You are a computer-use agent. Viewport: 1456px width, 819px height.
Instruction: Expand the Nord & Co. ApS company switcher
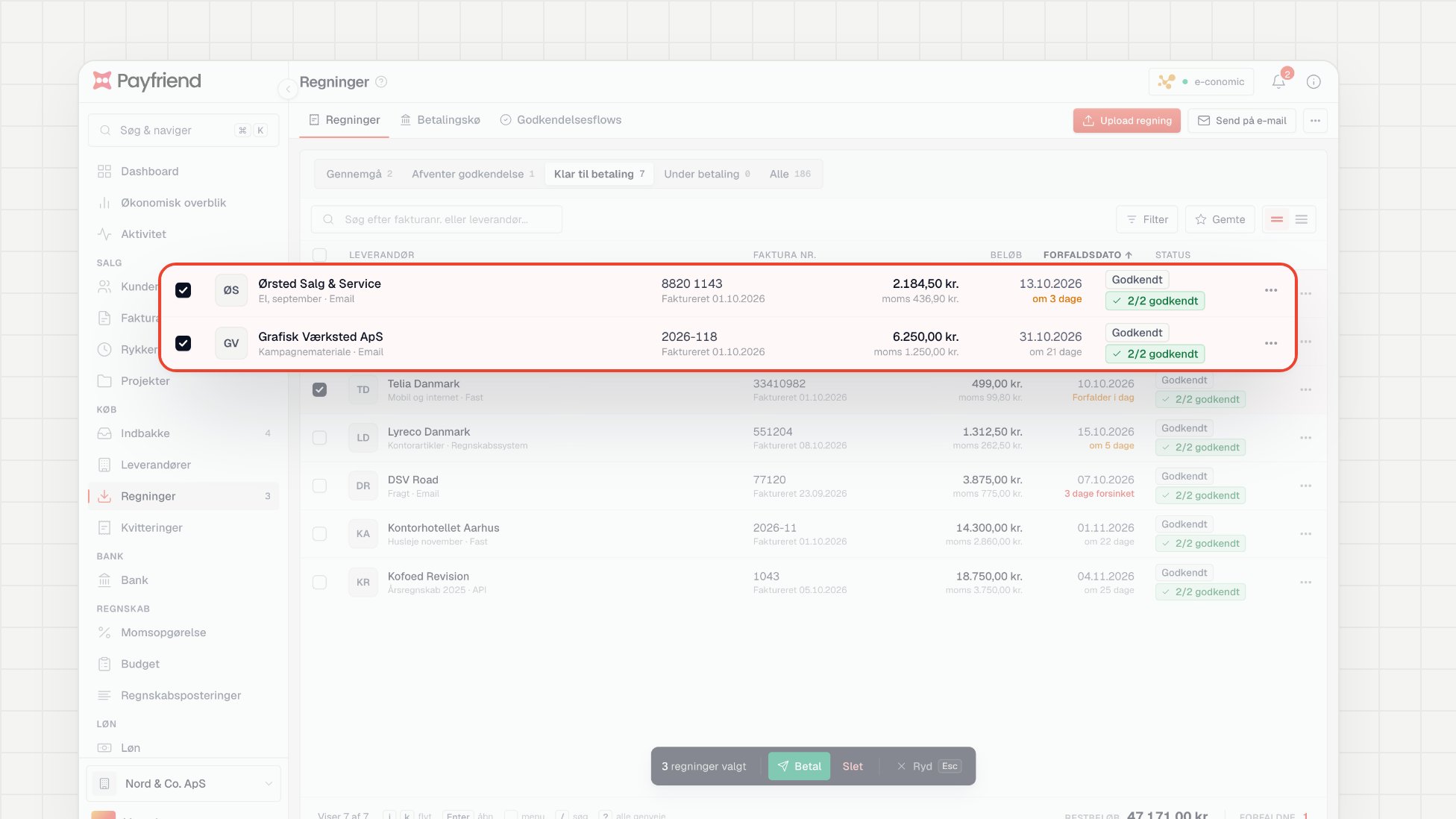pyautogui.click(x=183, y=784)
